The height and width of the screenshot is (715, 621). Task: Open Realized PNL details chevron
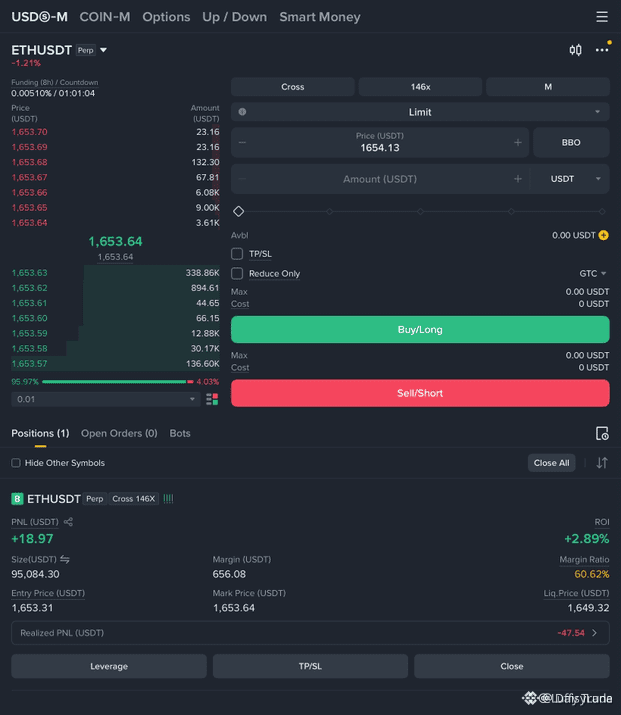[594, 633]
